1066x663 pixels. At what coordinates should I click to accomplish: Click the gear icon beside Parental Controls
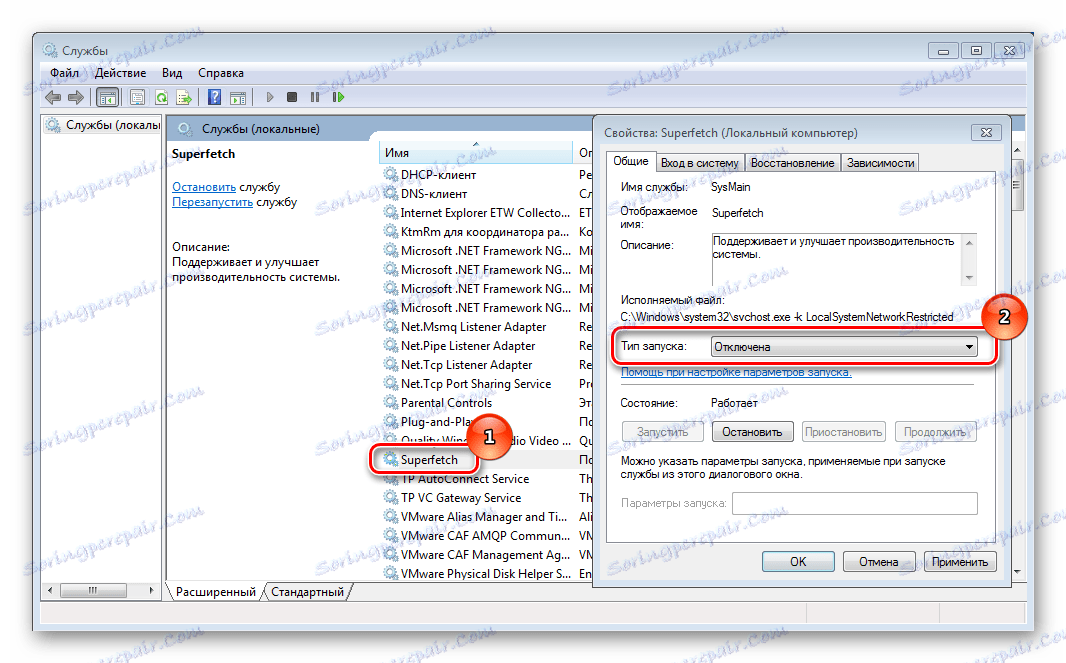click(x=391, y=403)
